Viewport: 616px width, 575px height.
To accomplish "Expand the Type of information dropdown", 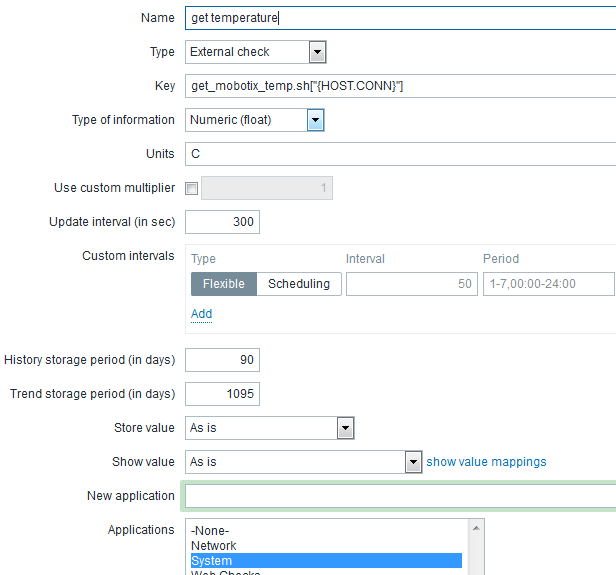I will click(x=256, y=120).
